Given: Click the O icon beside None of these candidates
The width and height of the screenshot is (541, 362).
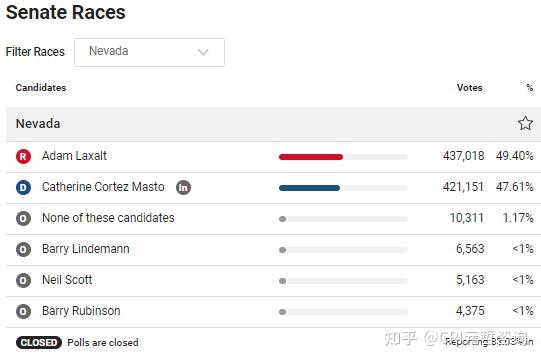Looking at the screenshot, I should click(x=23, y=218).
